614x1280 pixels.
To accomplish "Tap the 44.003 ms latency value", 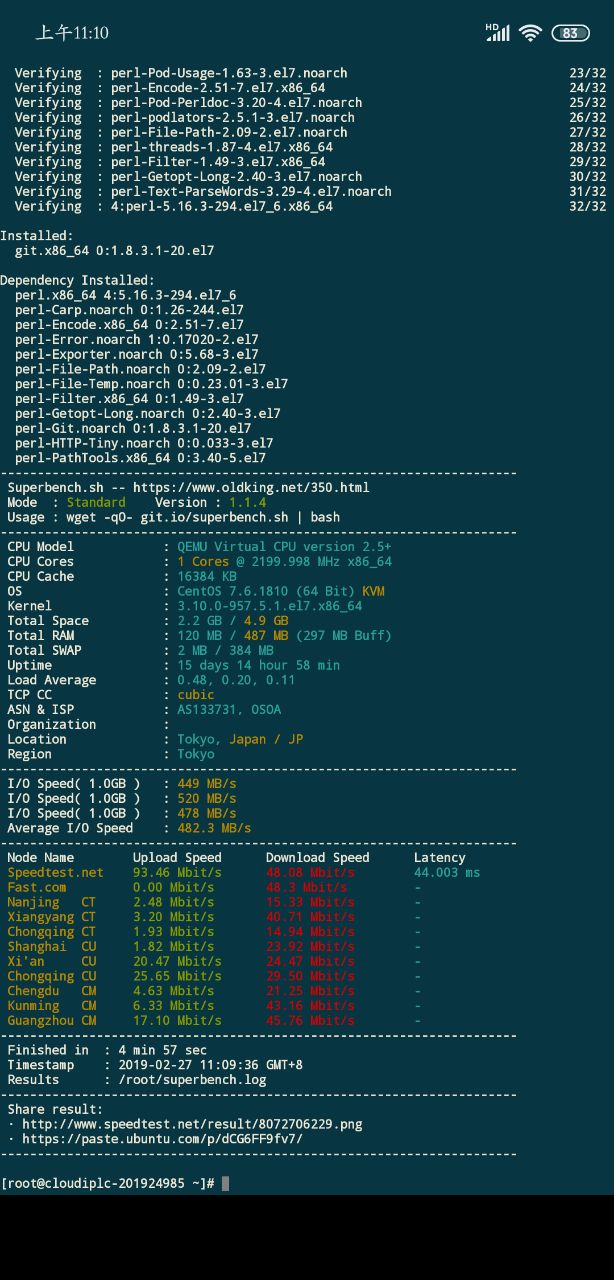I will (446, 872).
